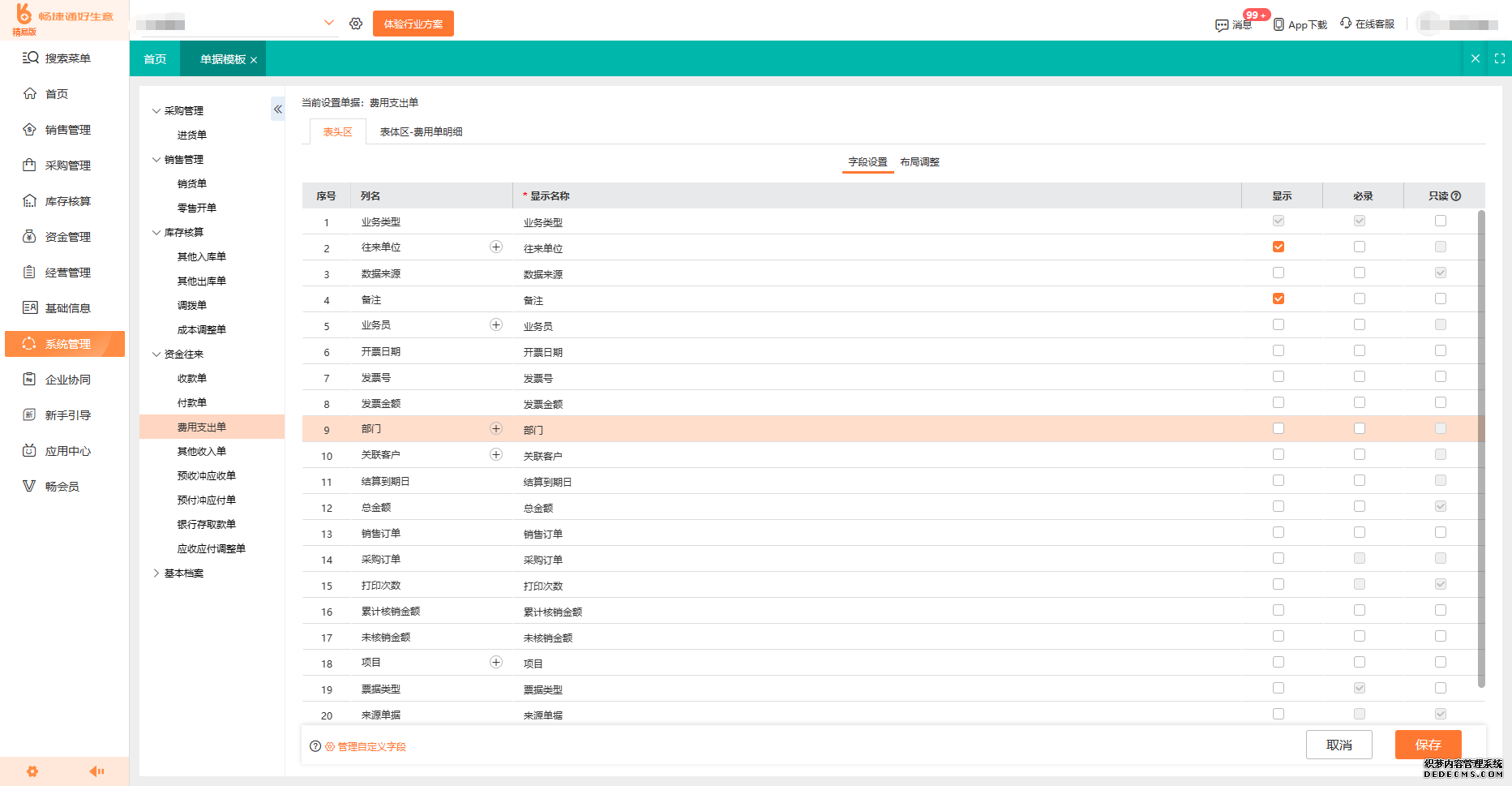Switch to the 布局调整 tab
Screen dimensions: 1512x786
point(919,162)
